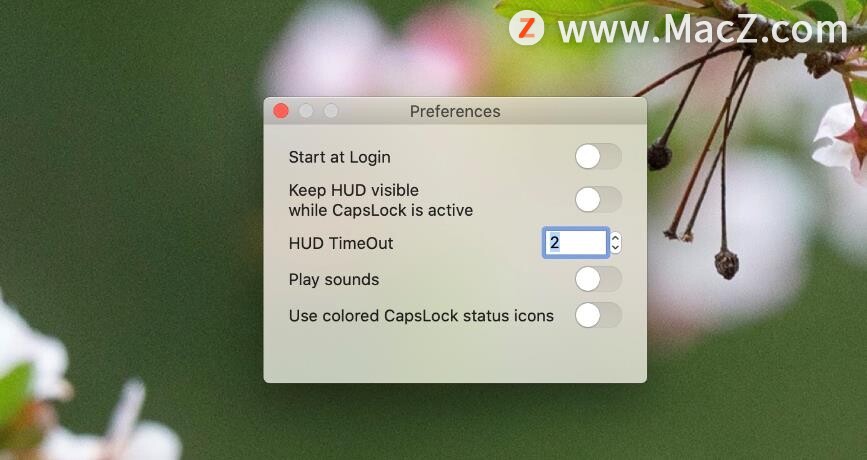Enable colored CapsLock status icons switch
This screenshot has width=867, height=460.
pyautogui.click(x=598, y=316)
